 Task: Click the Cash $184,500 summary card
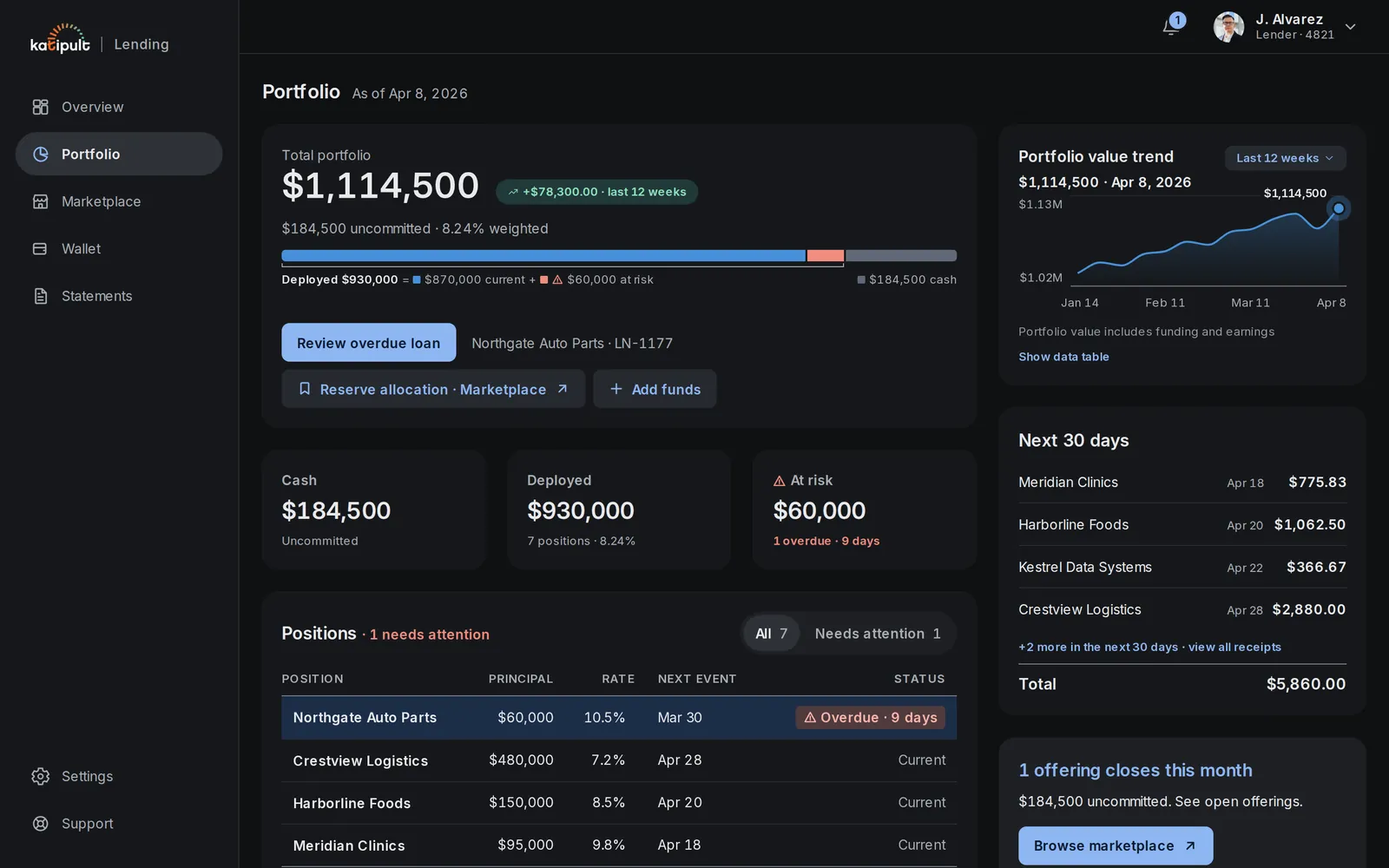click(x=373, y=510)
